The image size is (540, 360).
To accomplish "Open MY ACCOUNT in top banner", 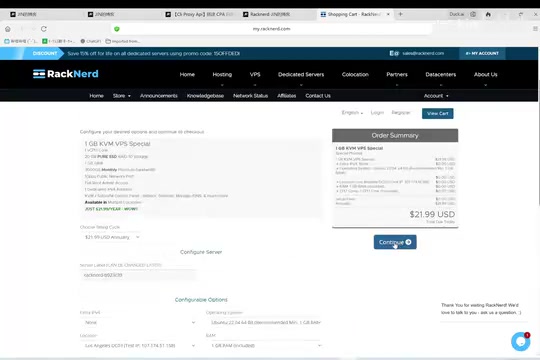I will coord(482,53).
